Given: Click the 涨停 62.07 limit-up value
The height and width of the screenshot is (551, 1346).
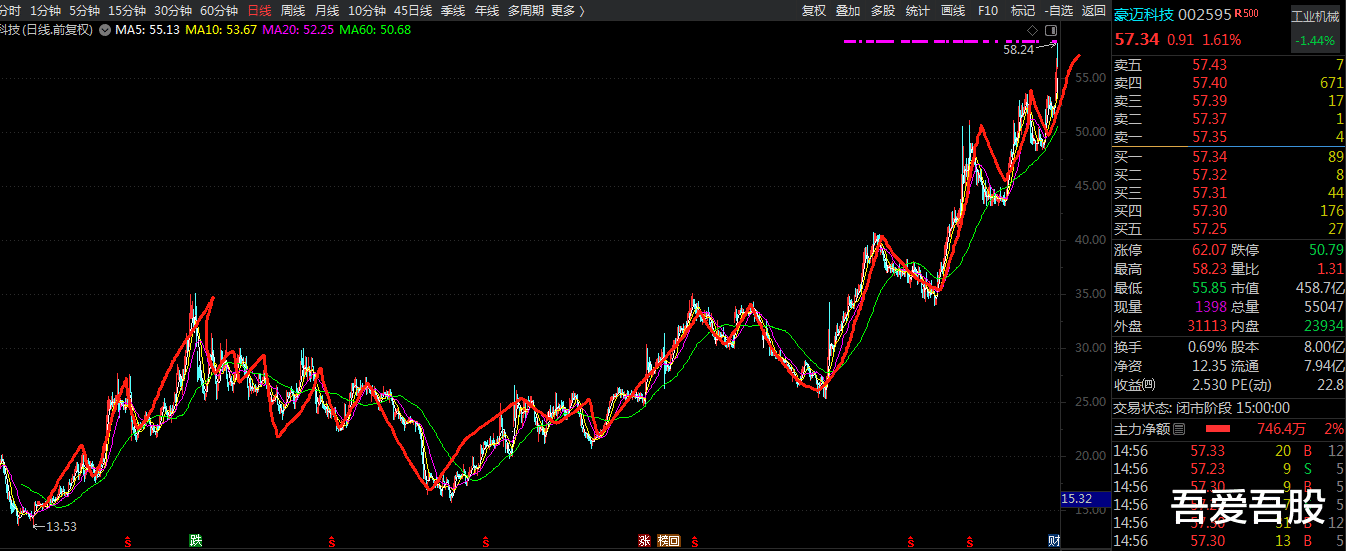Looking at the screenshot, I should [x=1209, y=250].
